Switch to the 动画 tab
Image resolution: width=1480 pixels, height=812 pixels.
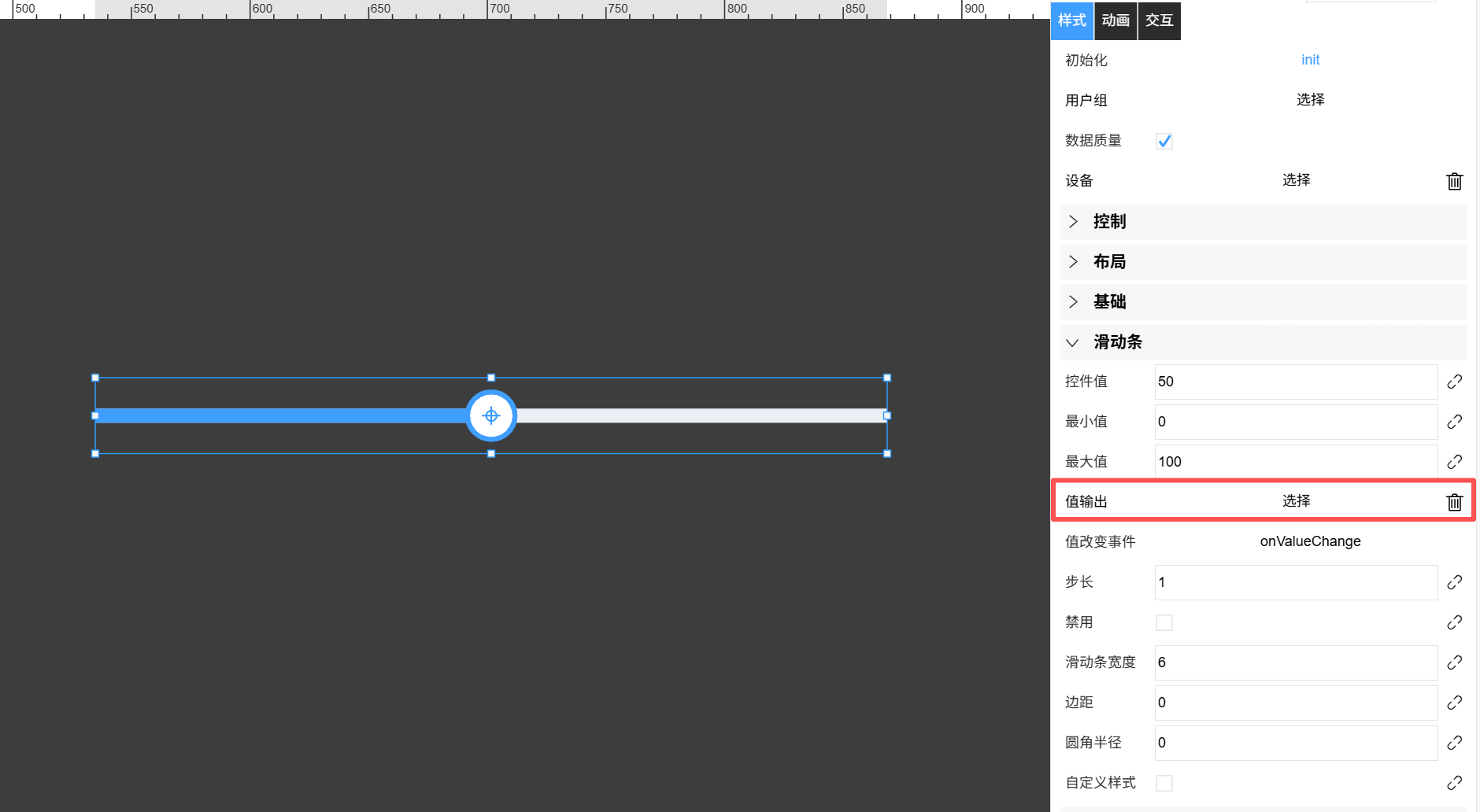click(x=1115, y=20)
